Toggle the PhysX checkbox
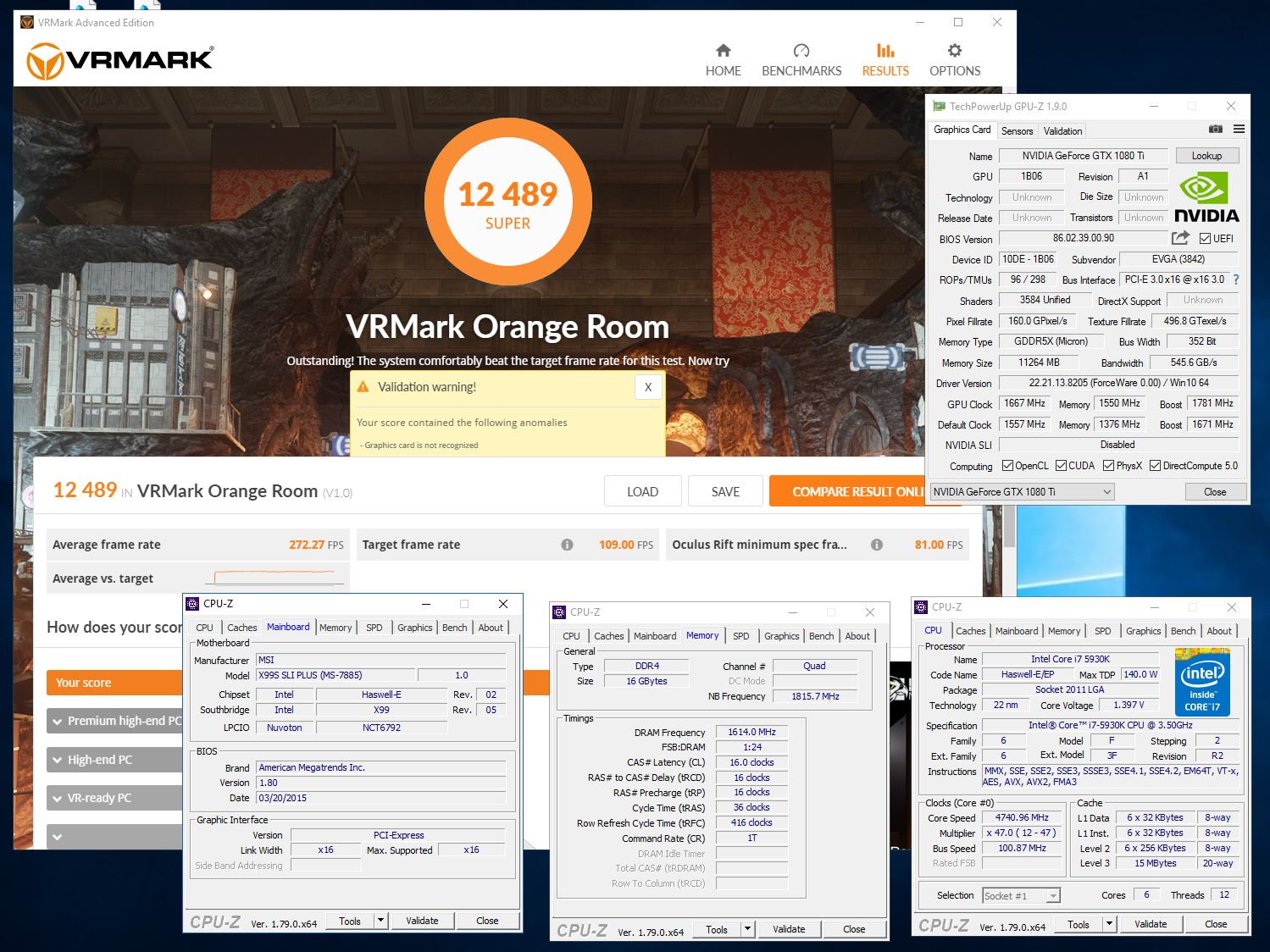Viewport: 1270px width, 952px height. coord(1108,466)
